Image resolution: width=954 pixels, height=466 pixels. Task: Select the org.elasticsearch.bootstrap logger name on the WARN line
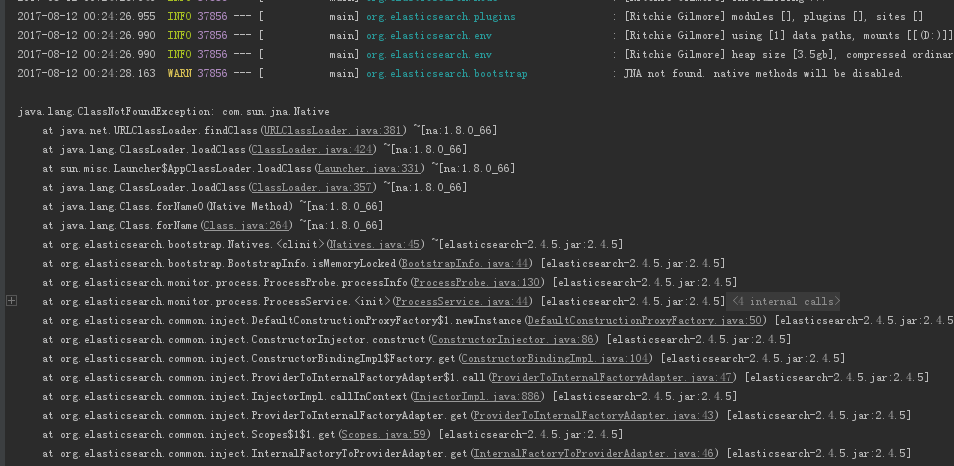click(x=447, y=74)
